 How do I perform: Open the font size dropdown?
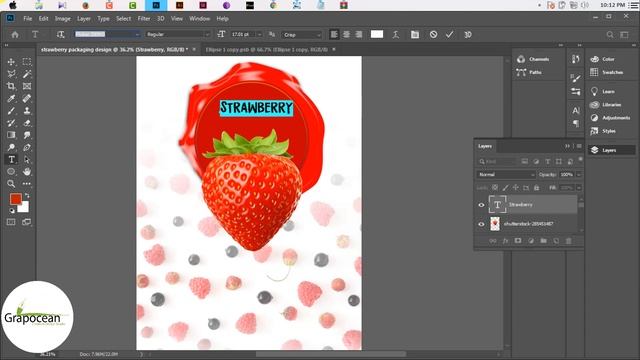point(259,35)
